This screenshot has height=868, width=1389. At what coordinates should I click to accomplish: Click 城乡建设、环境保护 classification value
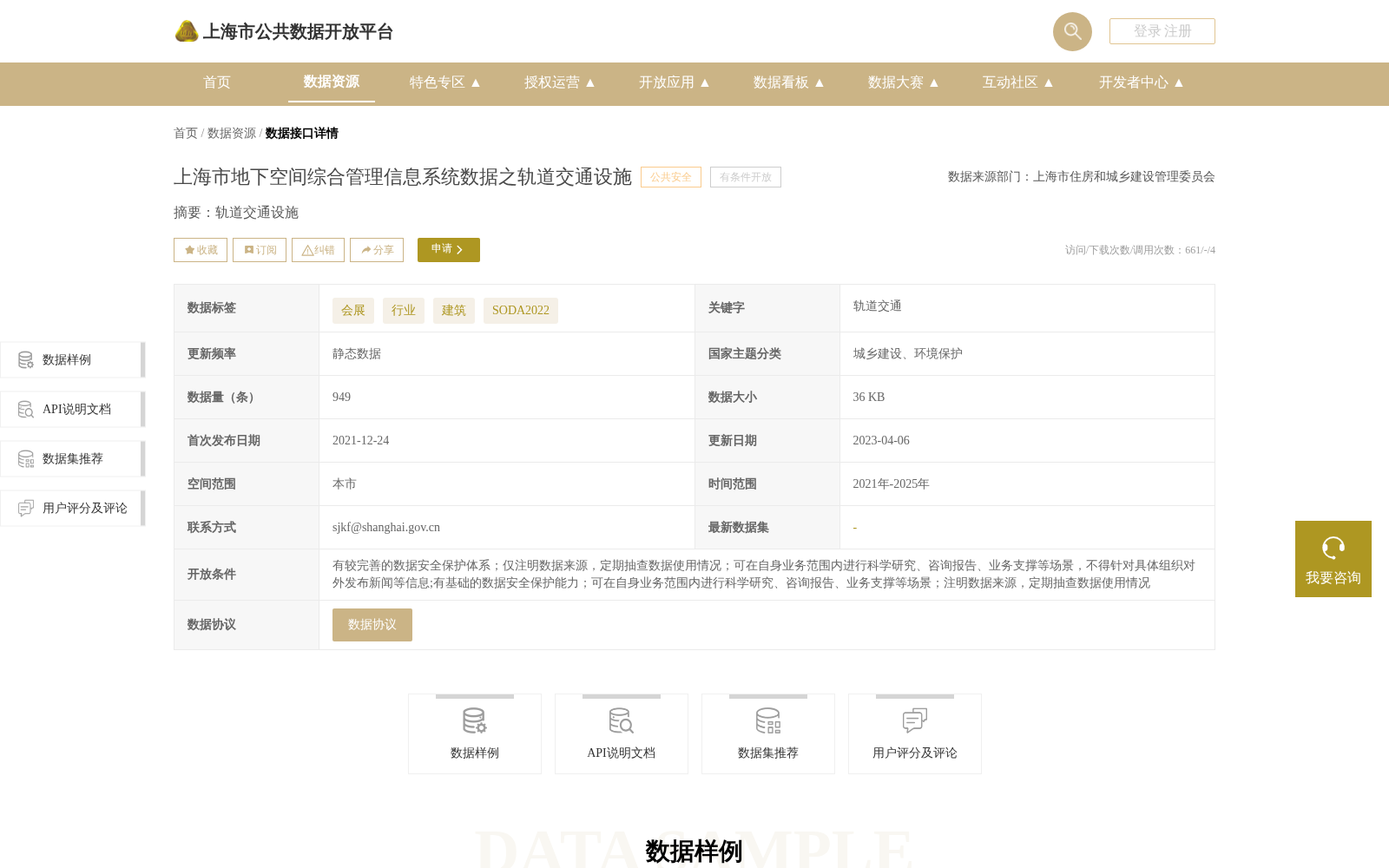click(907, 354)
